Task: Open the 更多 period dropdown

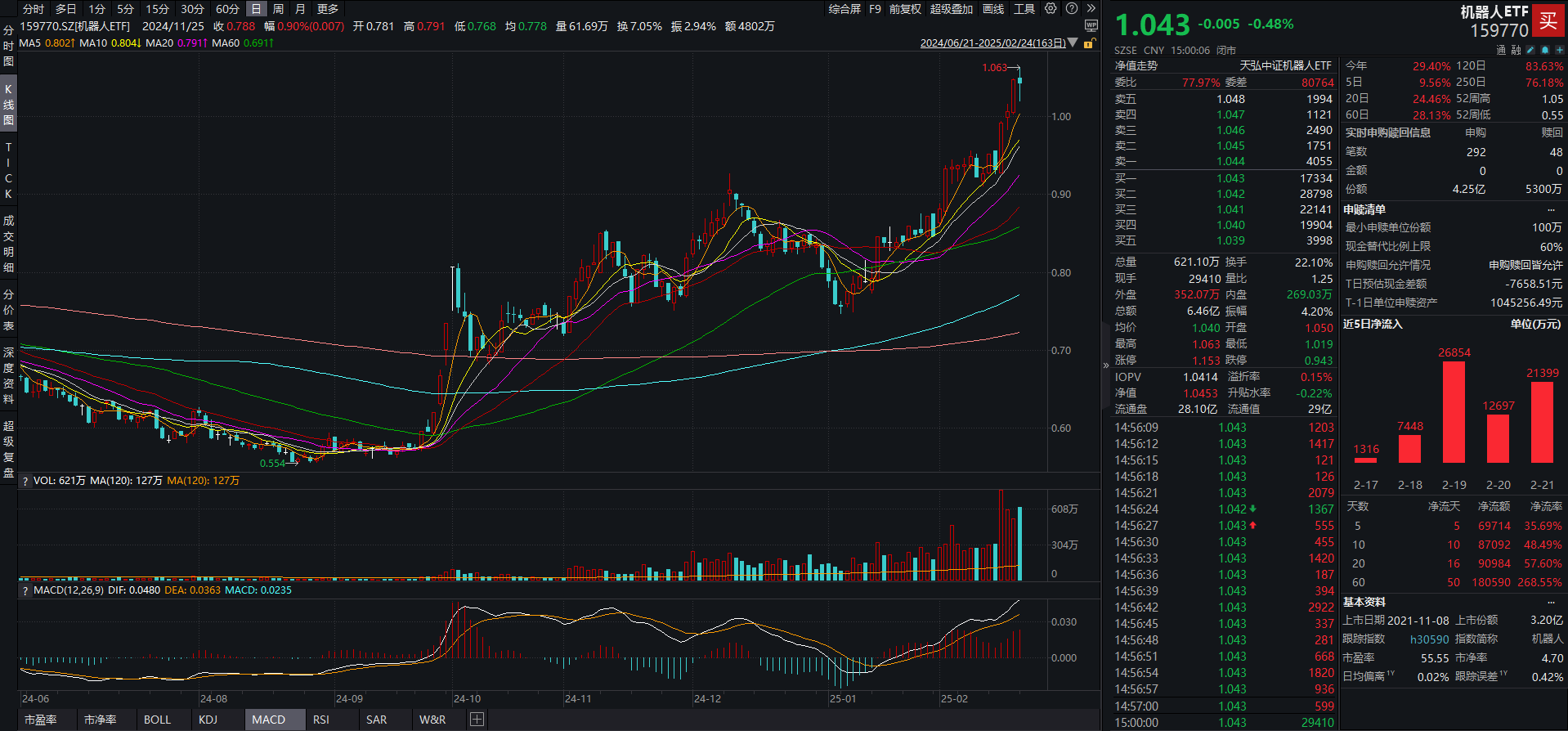Action: point(328,9)
